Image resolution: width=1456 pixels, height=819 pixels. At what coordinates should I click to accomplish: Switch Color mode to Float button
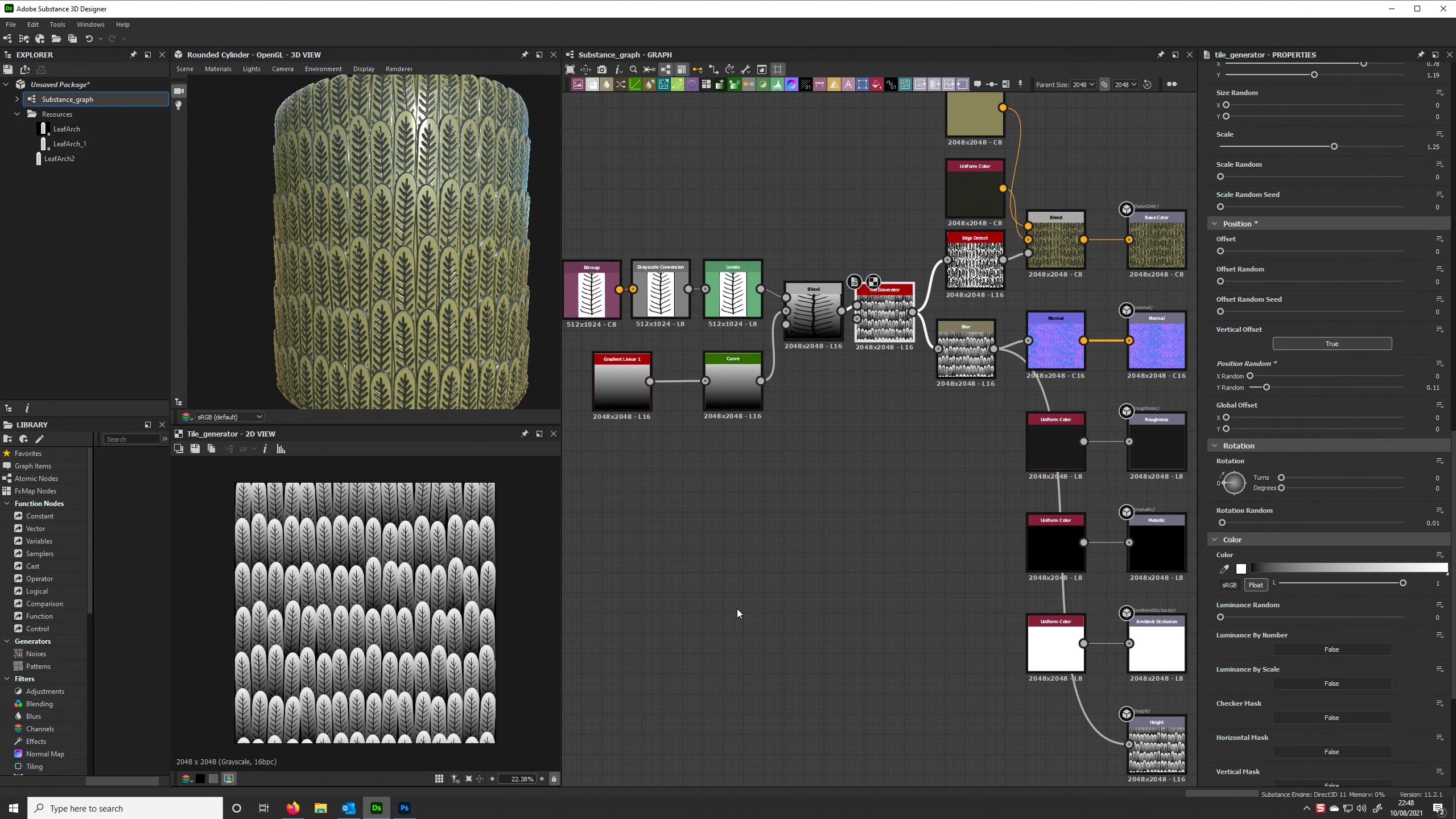click(x=1255, y=585)
